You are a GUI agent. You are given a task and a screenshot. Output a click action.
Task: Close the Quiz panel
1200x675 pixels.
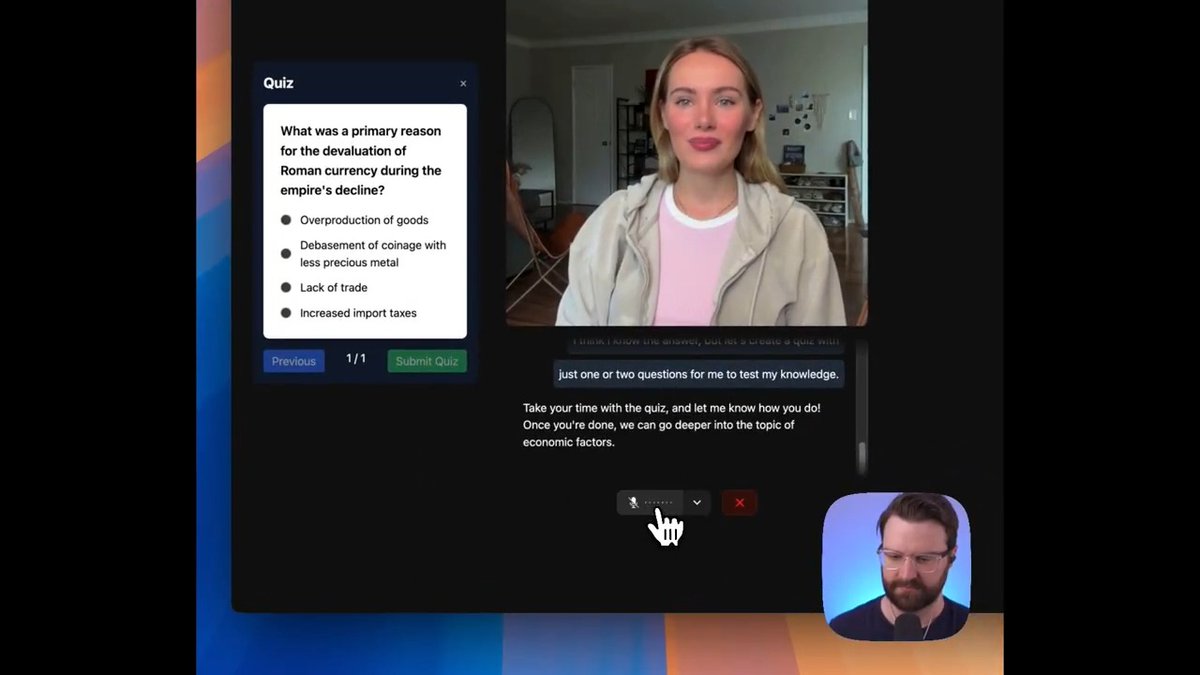[x=463, y=84]
